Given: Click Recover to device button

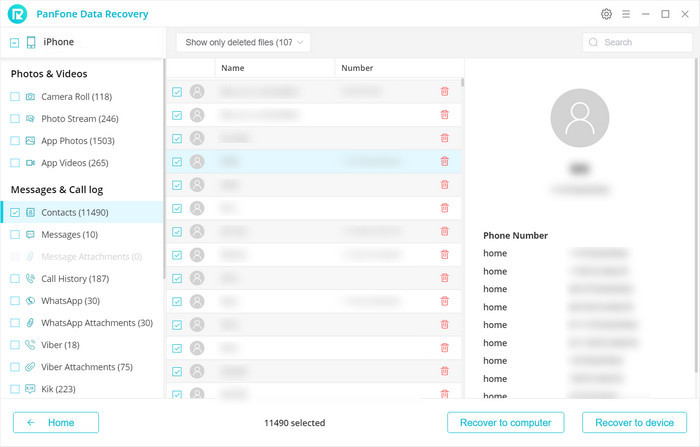Looking at the screenshot, I should (x=634, y=422).
